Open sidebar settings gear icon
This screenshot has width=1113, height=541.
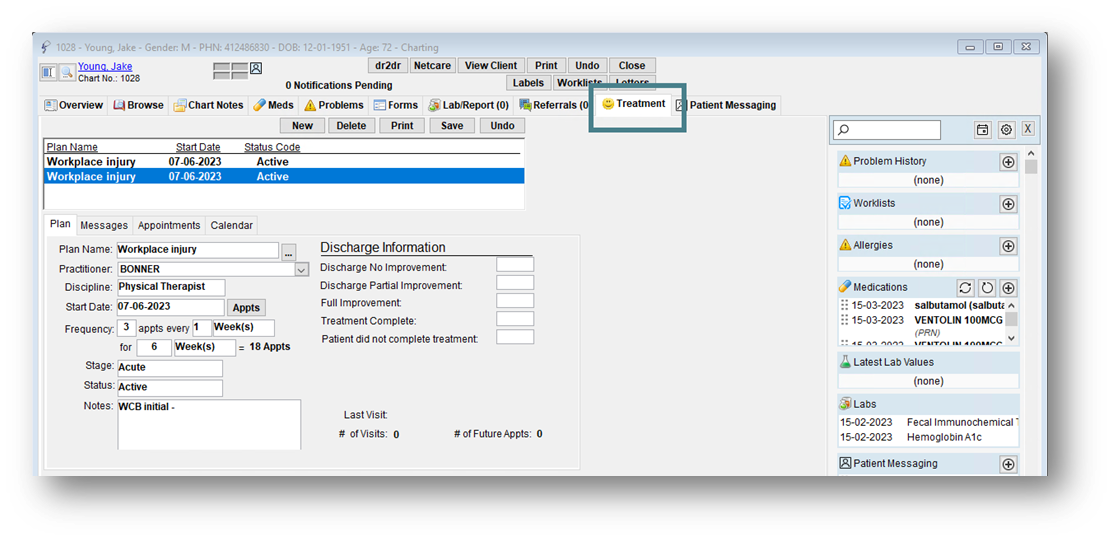pyautogui.click(x=1006, y=130)
